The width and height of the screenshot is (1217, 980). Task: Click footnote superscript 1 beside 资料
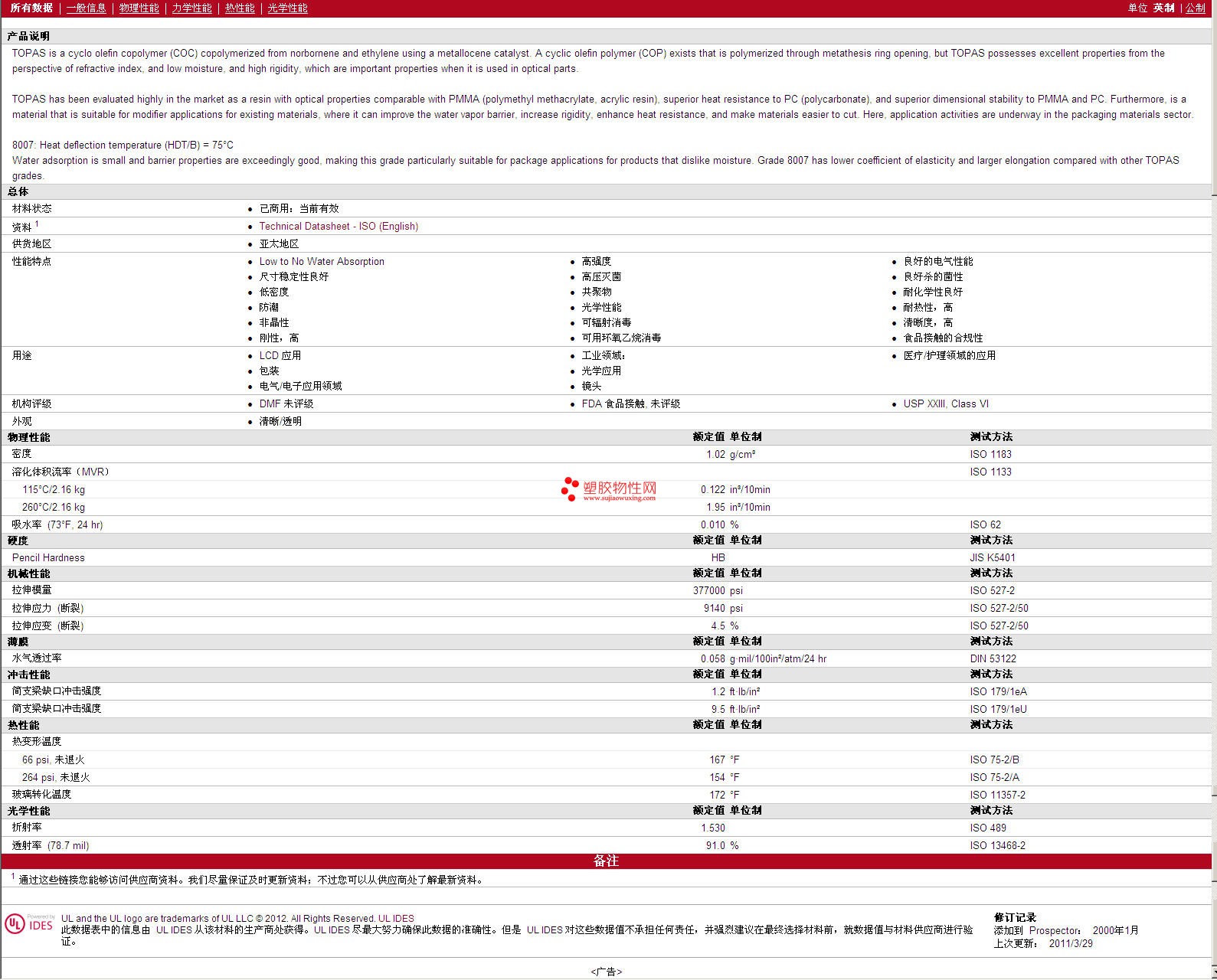click(x=37, y=224)
